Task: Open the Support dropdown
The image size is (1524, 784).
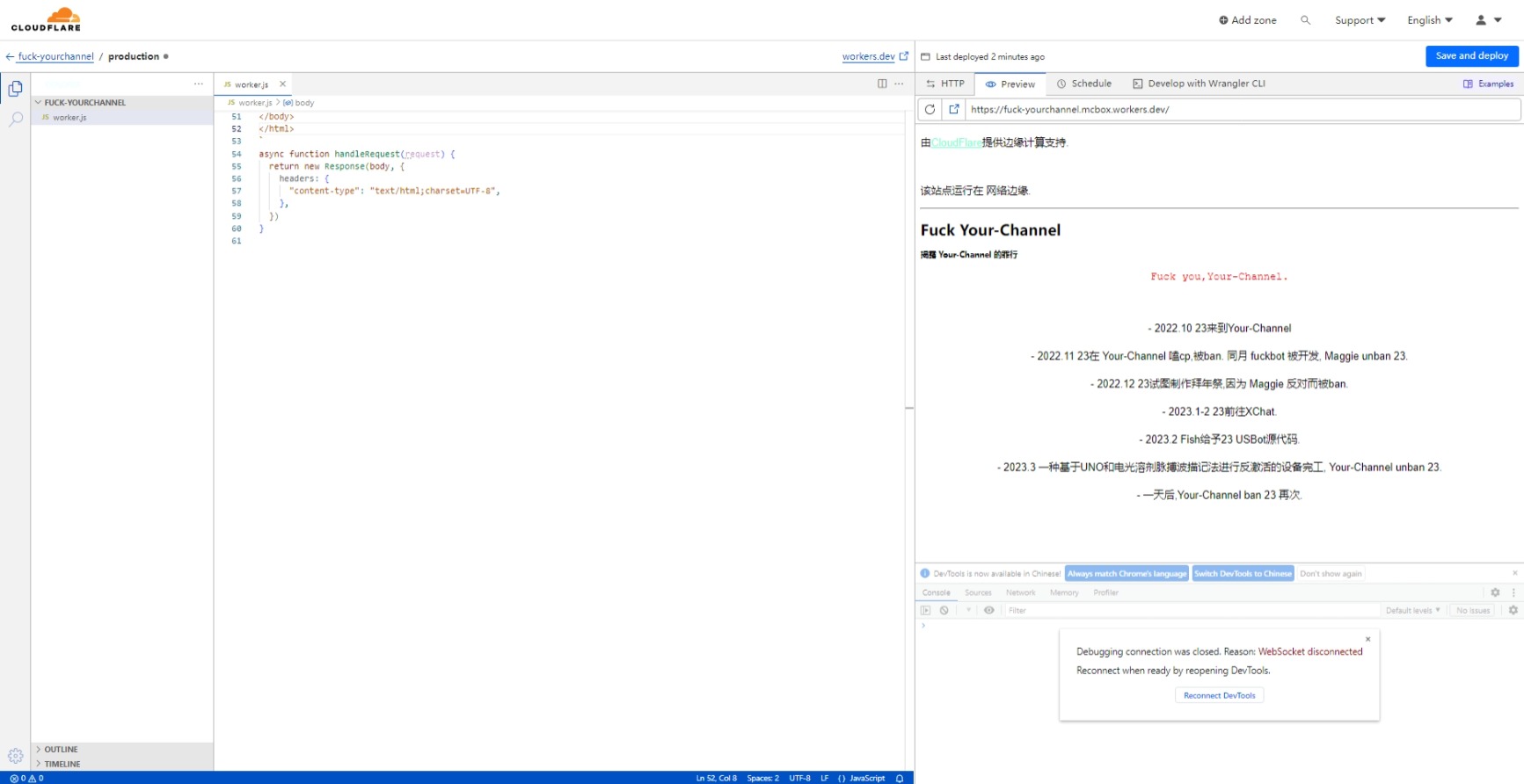Action: point(1360,20)
